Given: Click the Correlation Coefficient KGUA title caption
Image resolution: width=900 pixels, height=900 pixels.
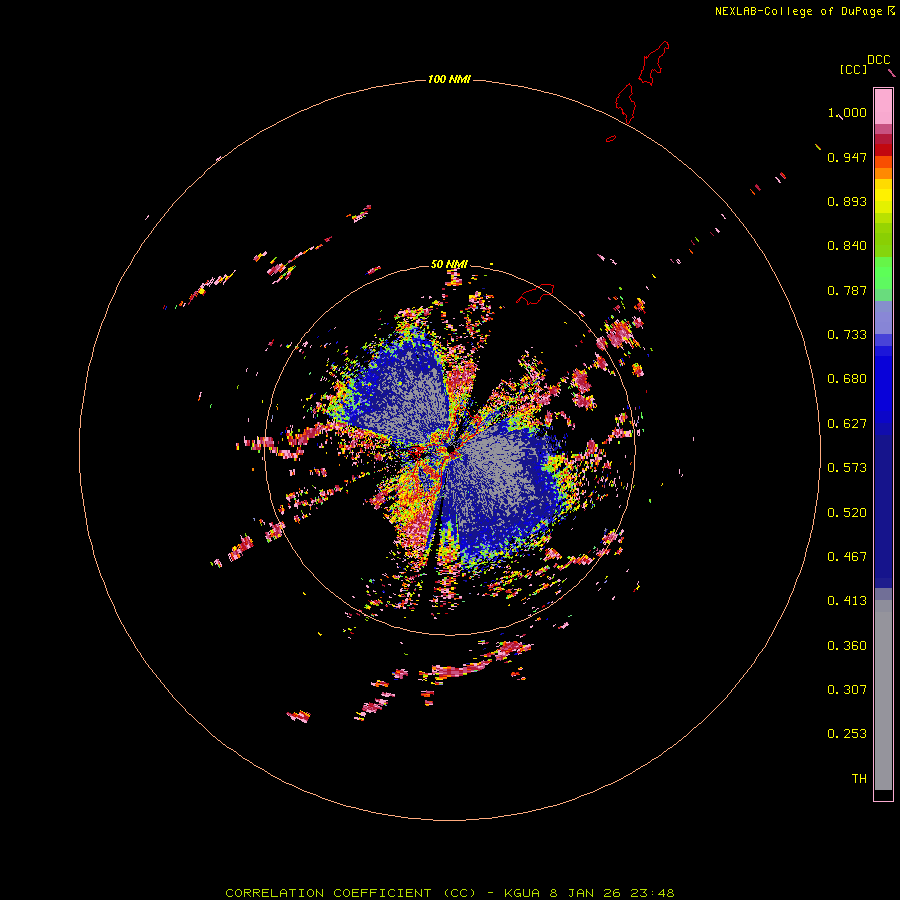Looking at the screenshot, I should (x=449, y=893).
